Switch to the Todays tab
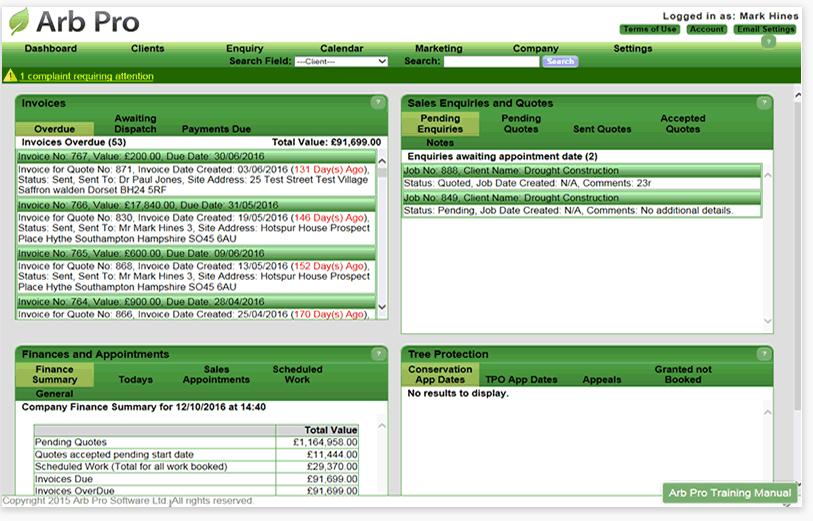Screen dimensions: 813x521 click(135, 379)
